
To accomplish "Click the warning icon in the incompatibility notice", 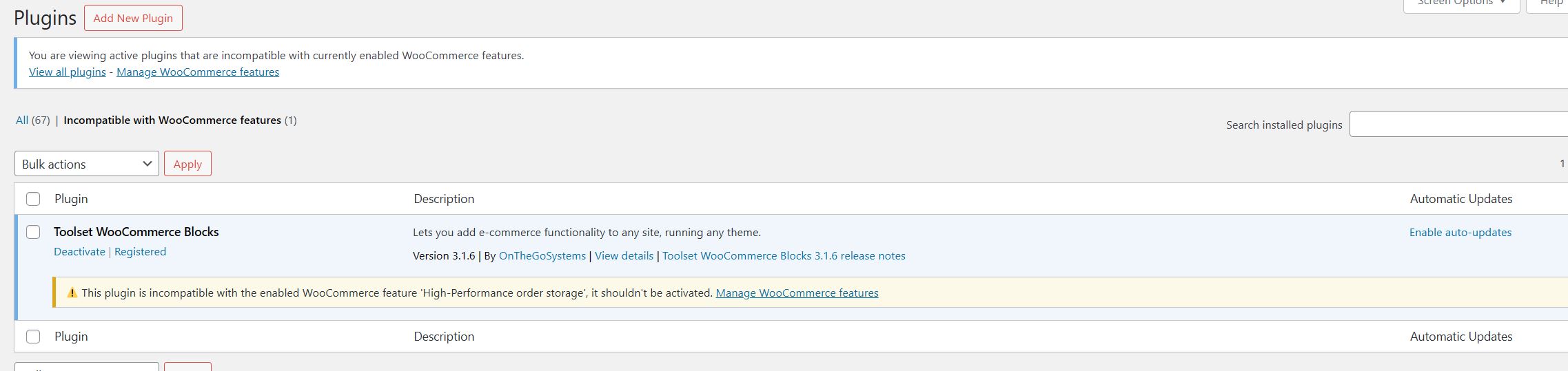I will pyautogui.click(x=72, y=293).
